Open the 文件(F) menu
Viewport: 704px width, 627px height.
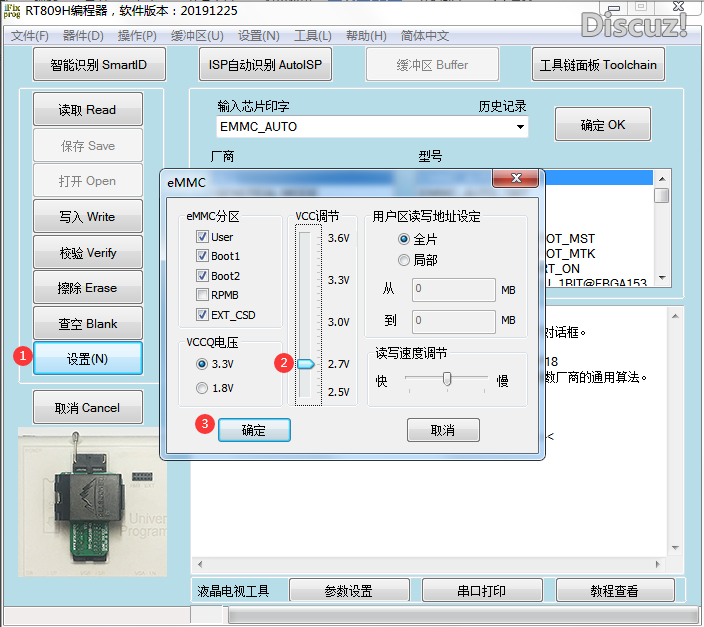(x=30, y=36)
